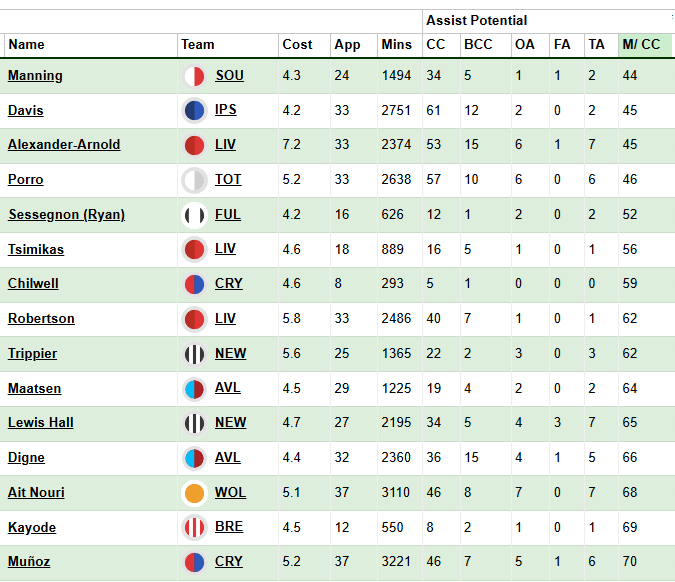Viewport: 675px width, 582px height.
Task: Click the M/ CC column header
Action: tap(641, 45)
